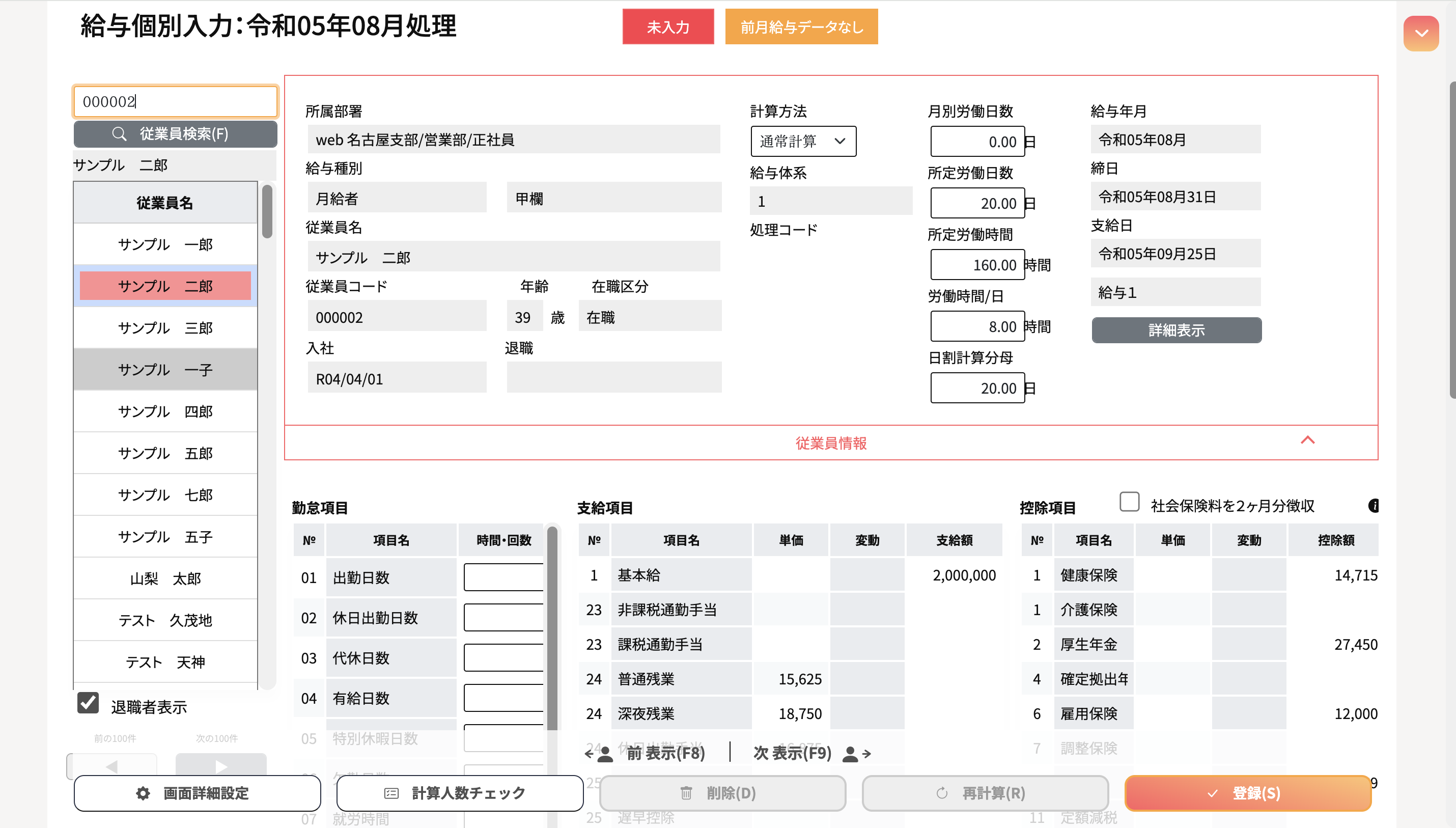Click the recalculate circular arrow icon

pos(941,793)
